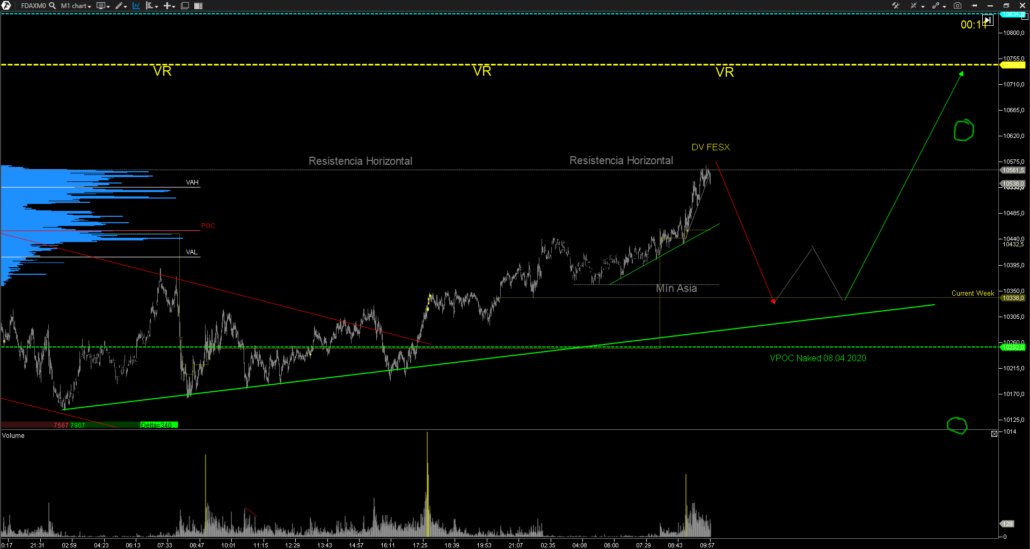Open chart settings wrench-screwdriver icon
The height and width of the screenshot is (549, 1030).
(896, 5)
